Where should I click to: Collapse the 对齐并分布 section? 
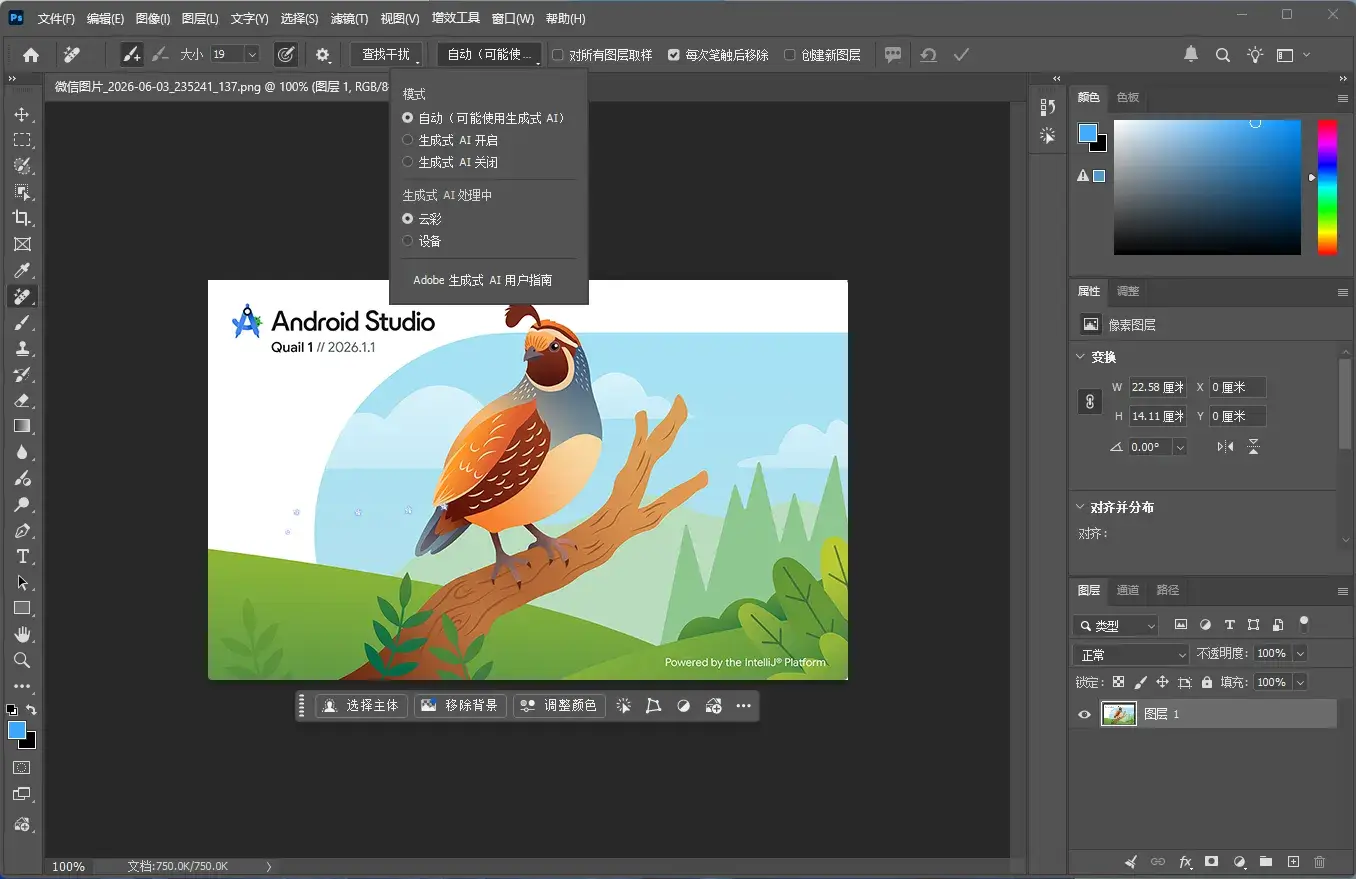(1080, 507)
